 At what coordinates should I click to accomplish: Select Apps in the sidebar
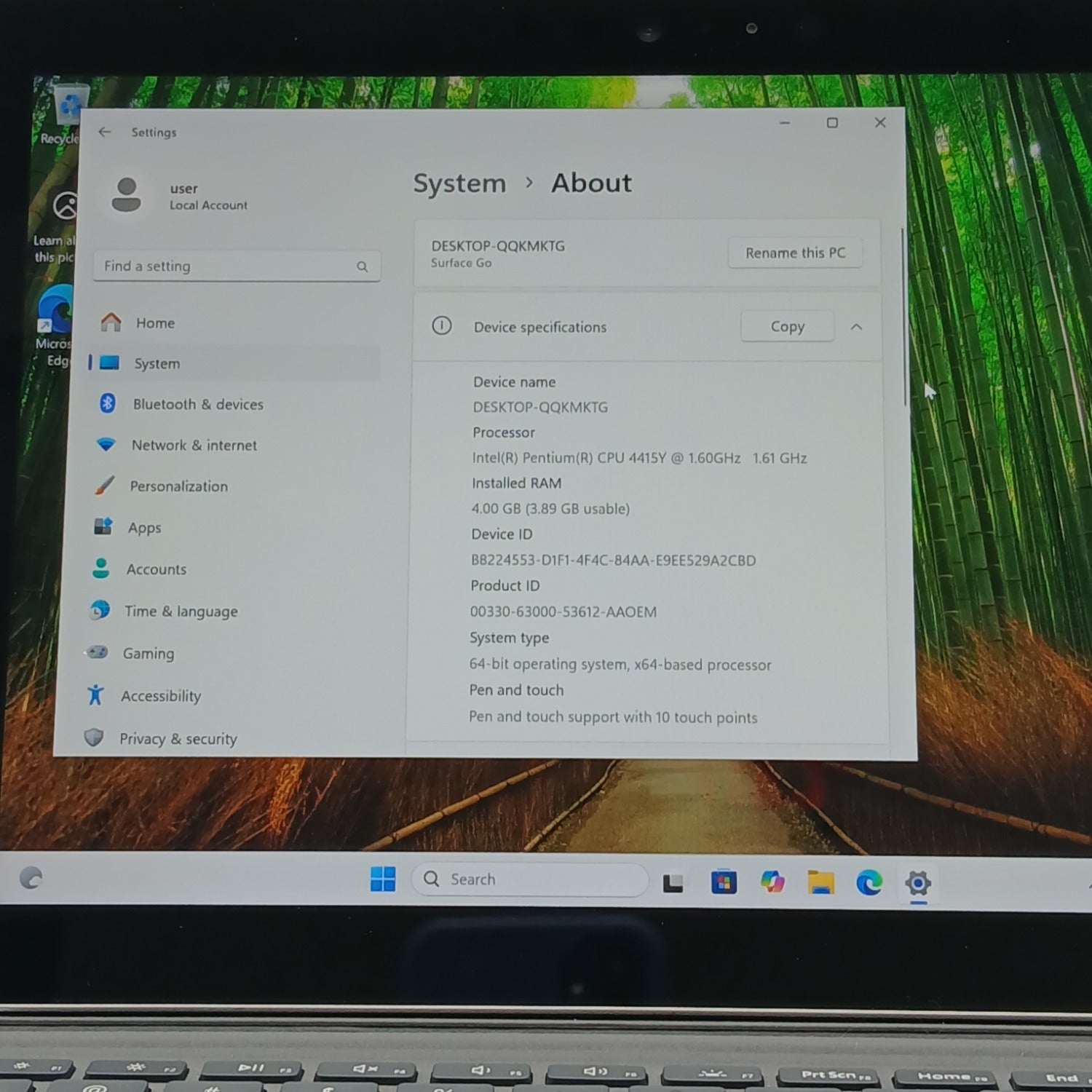point(144,528)
